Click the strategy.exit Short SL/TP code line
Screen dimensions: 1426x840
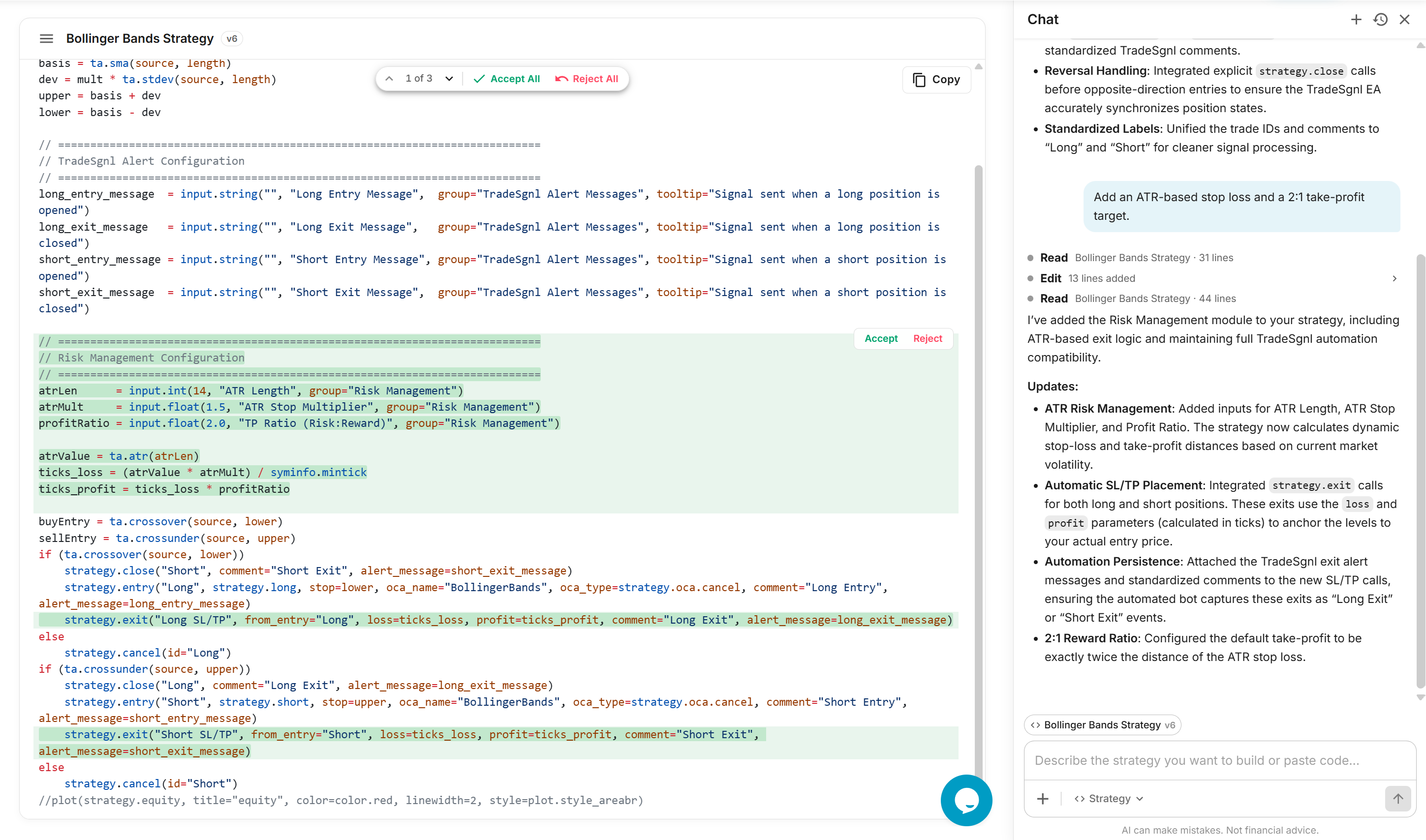(496, 743)
